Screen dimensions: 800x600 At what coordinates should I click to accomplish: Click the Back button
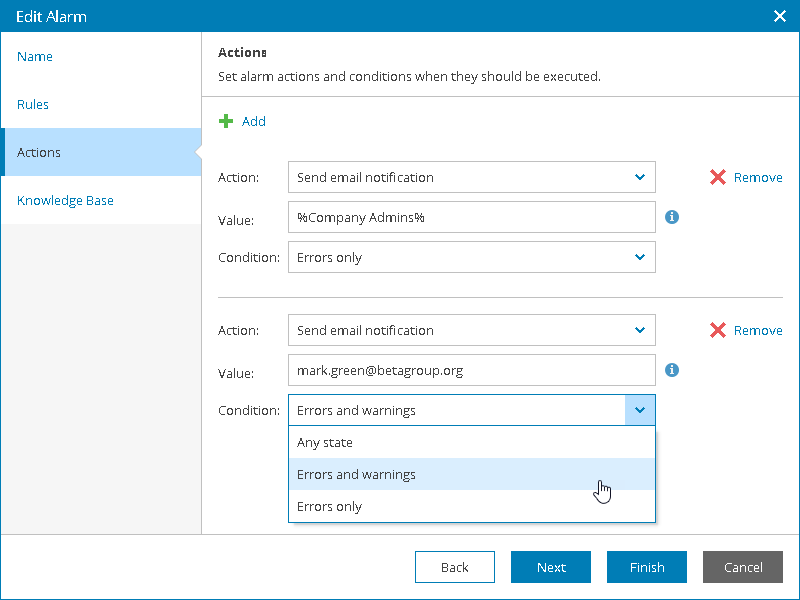[455, 567]
